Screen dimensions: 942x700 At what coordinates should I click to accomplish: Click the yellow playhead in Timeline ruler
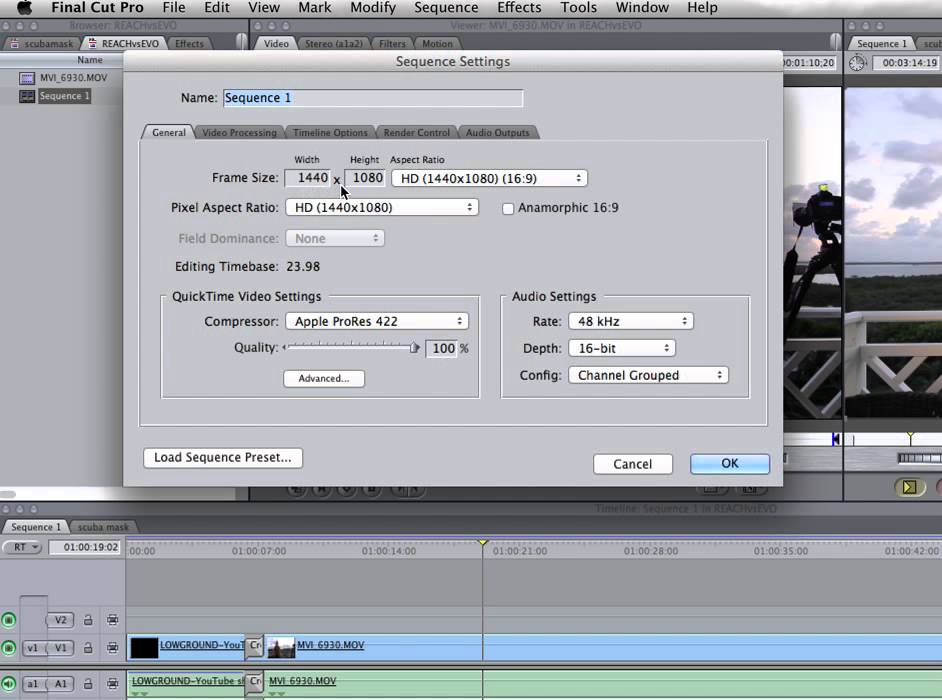(482, 543)
